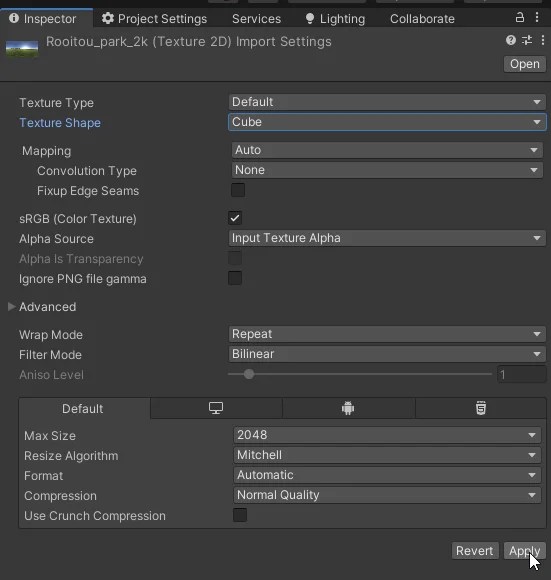Click the Mapping label
551x580 pixels.
coord(47,151)
